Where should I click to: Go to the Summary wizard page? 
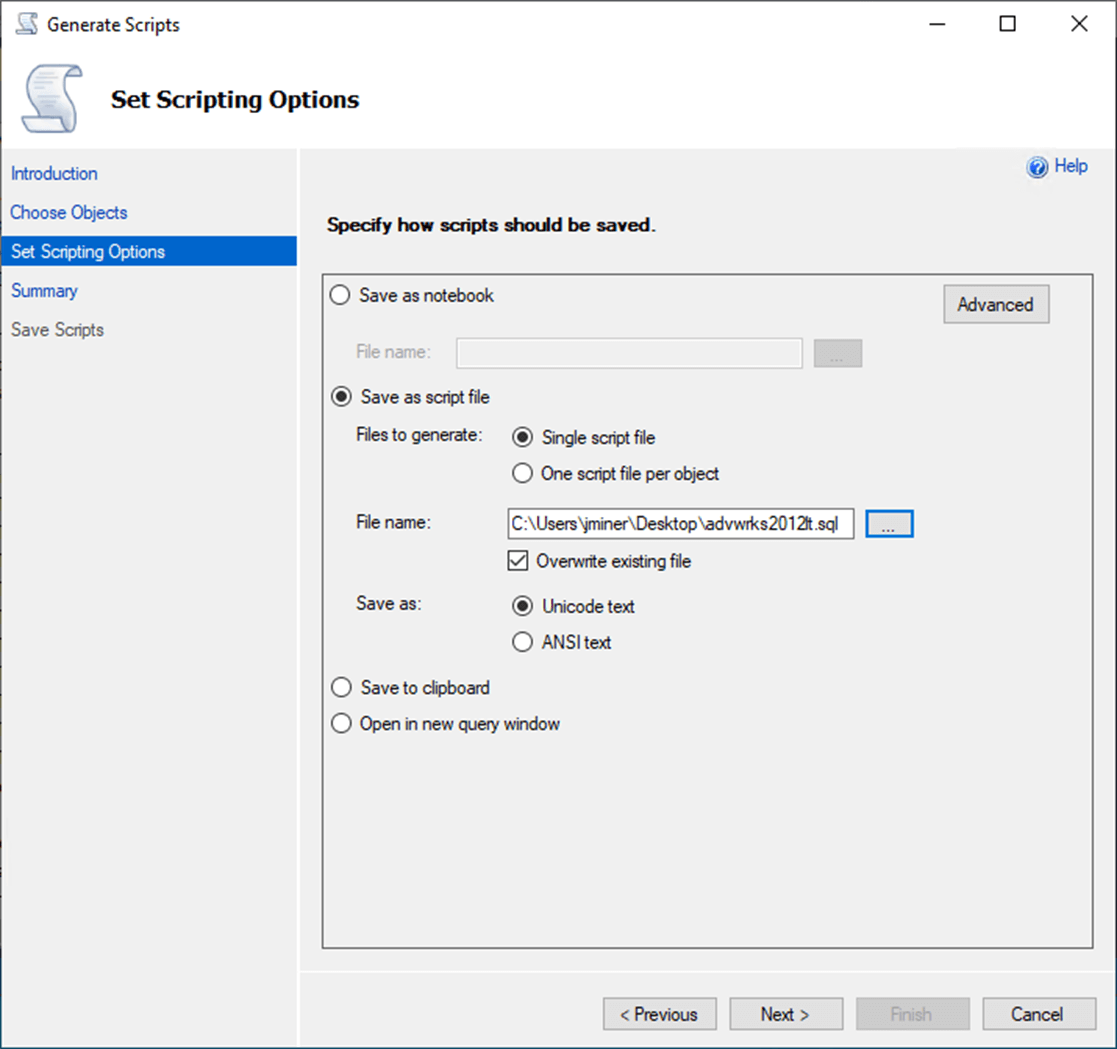point(44,290)
